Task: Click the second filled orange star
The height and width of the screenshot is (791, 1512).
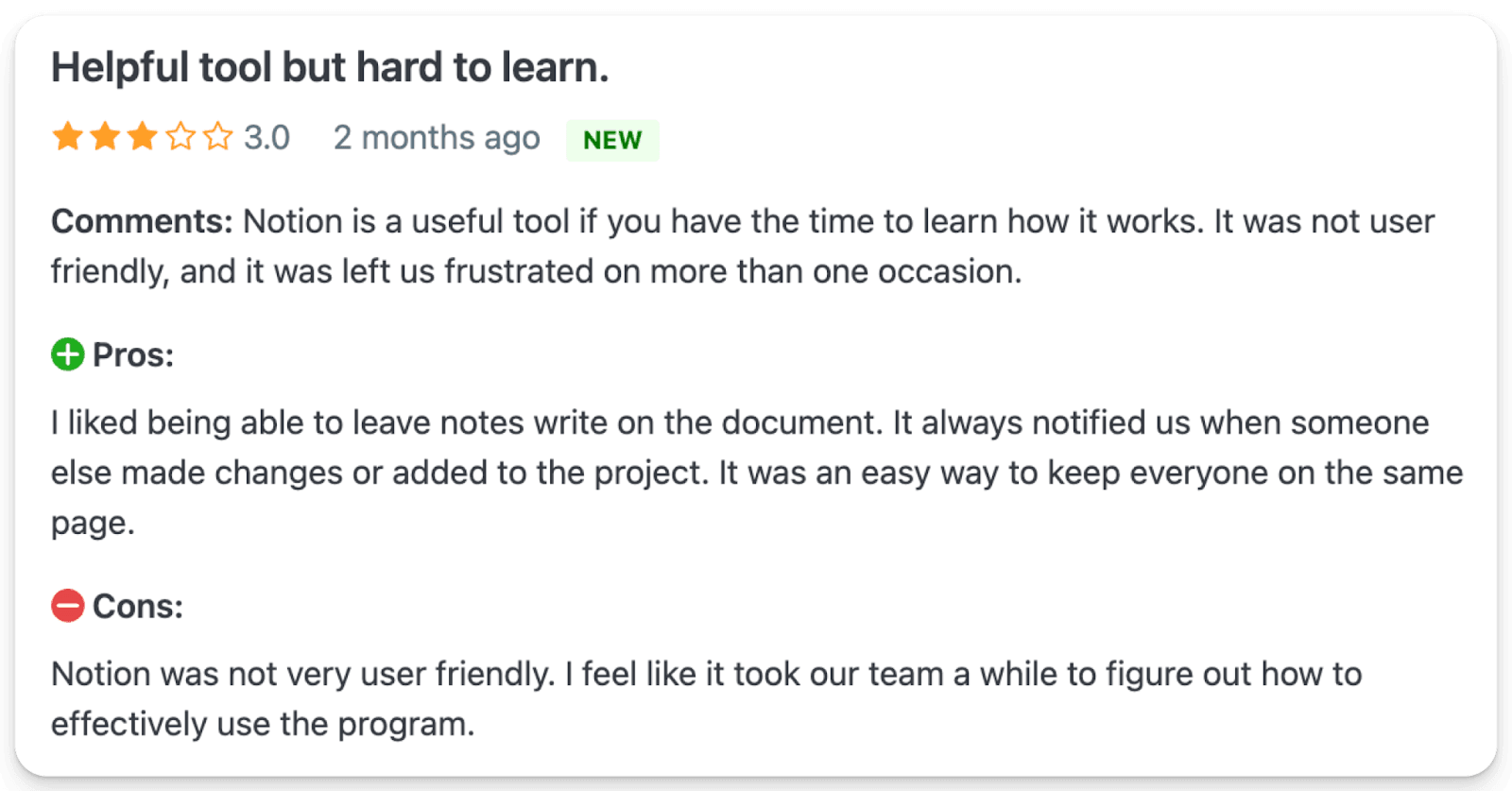Action: [x=105, y=137]
